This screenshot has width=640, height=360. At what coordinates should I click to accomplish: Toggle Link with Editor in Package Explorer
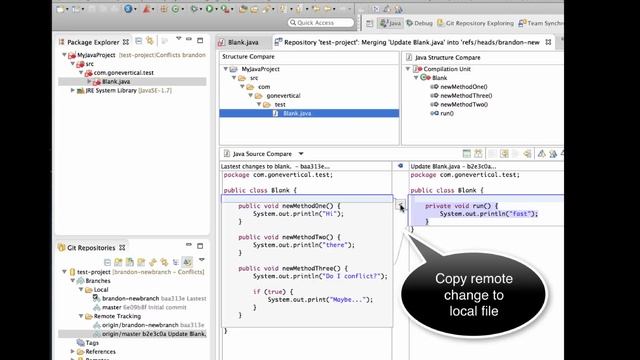click(x=150, y=41)
